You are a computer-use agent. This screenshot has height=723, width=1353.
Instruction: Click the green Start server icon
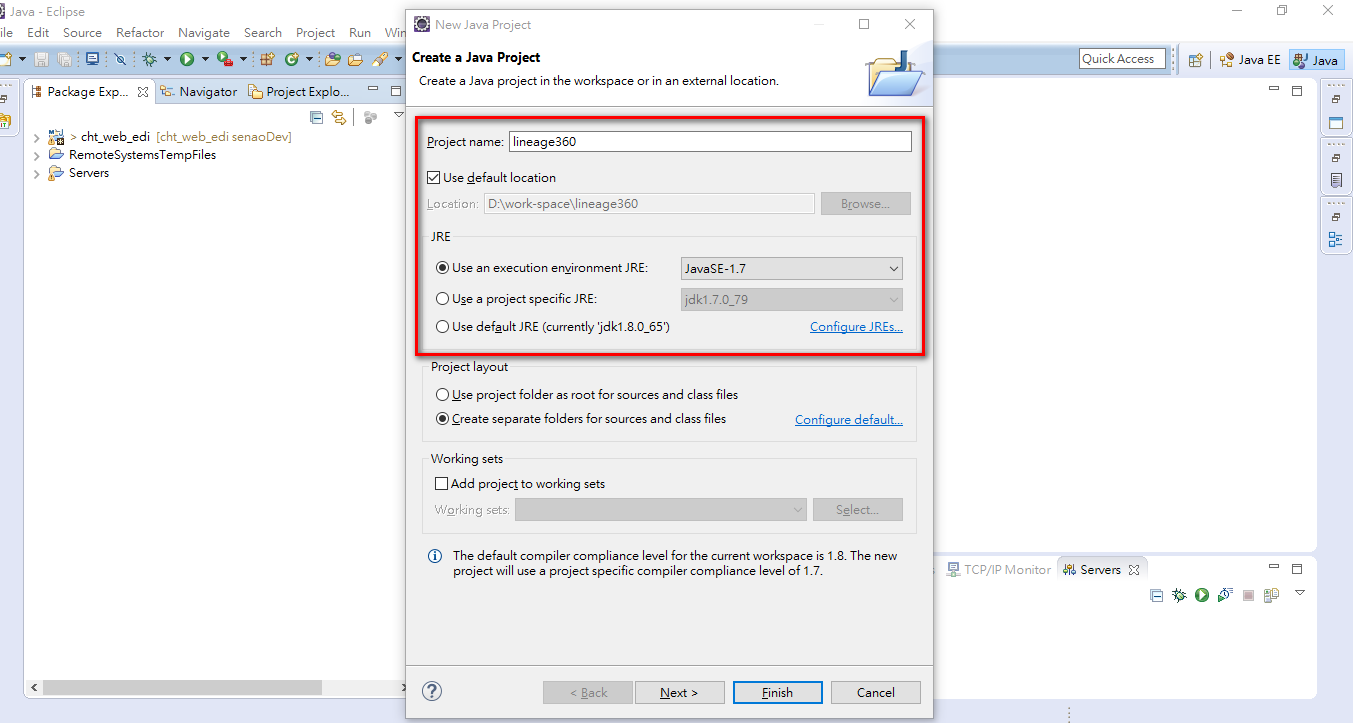(x=1202, y=595)
